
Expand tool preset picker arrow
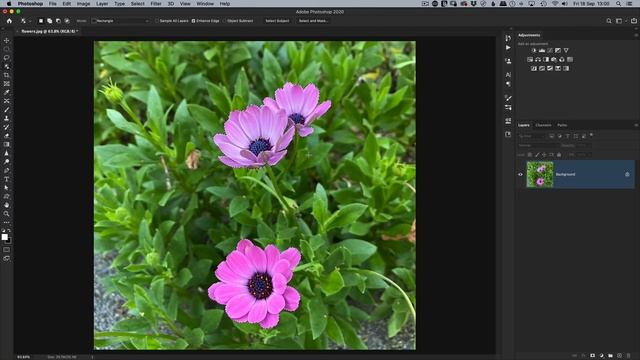(x=30, y=21)
